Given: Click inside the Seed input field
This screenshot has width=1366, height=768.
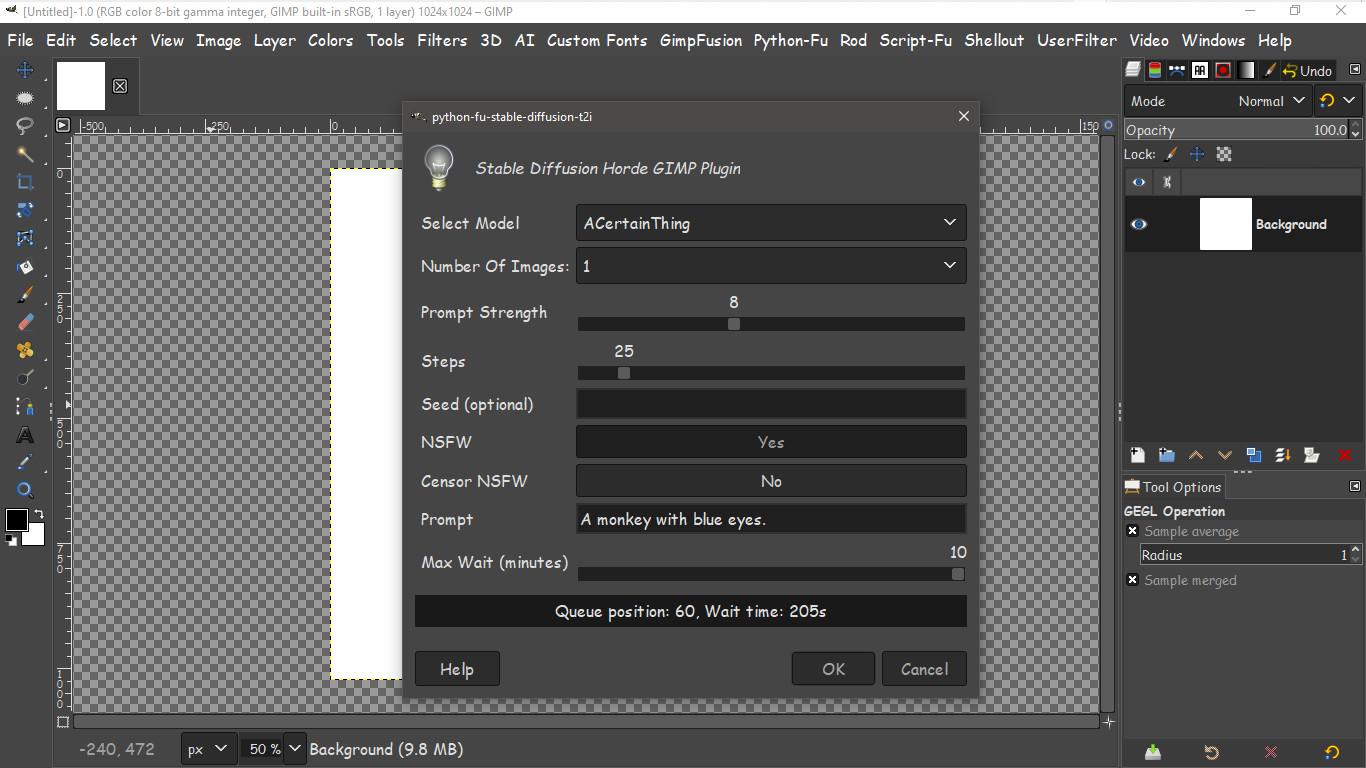Looking at the screenshot, I should click(770, 404).
